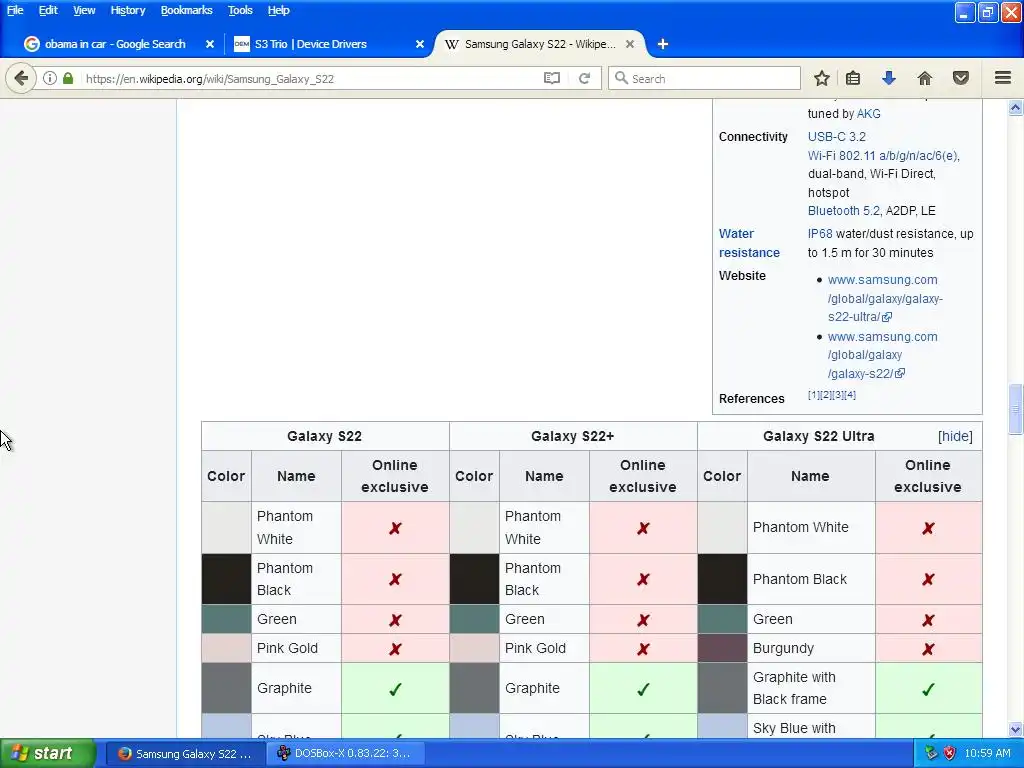Click the search magnifier icon in search box

pos(622,78)
